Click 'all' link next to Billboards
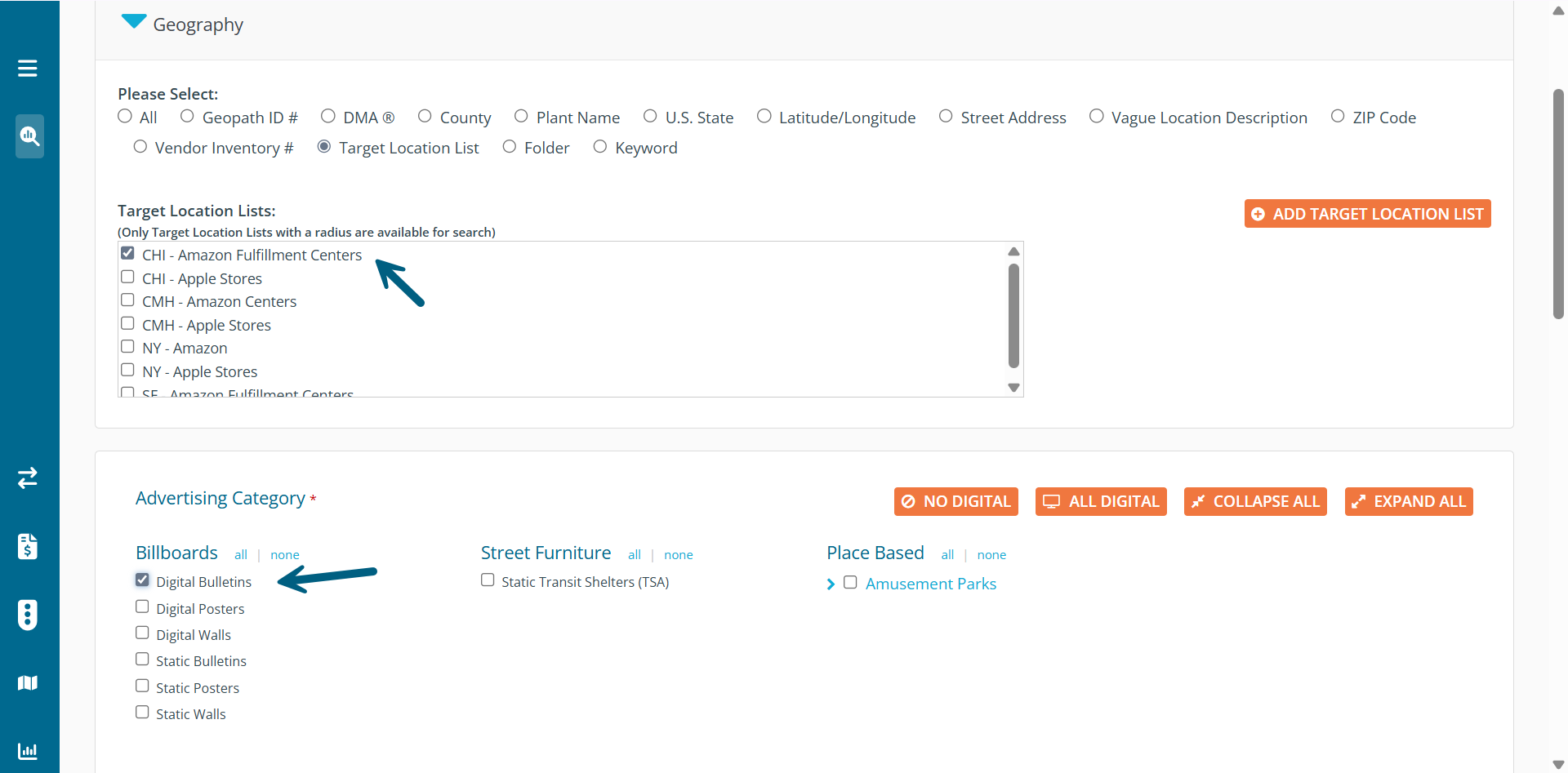 pyautogui.click(x=240, y=555)
